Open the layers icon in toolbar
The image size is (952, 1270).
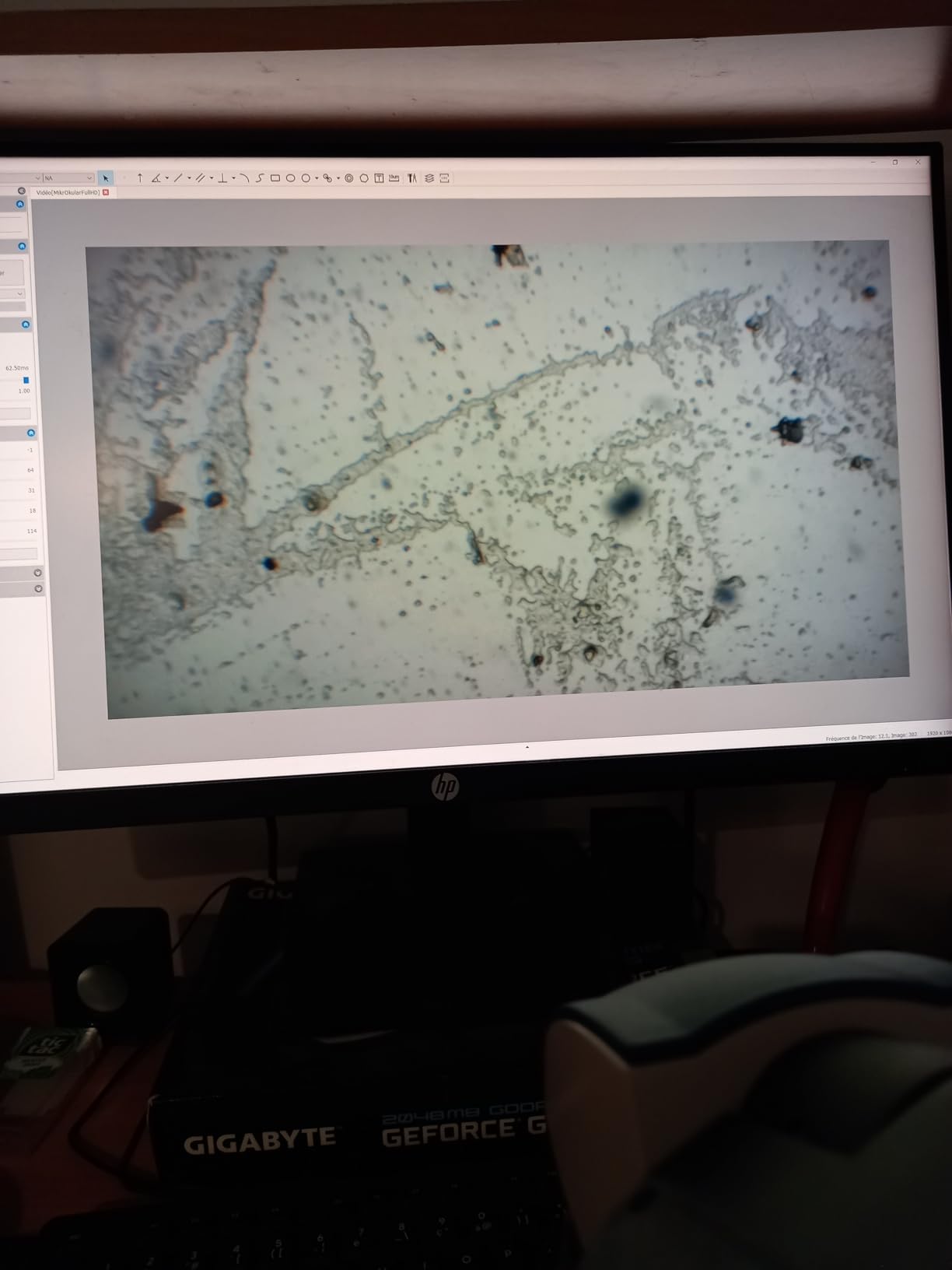[429, 178]
